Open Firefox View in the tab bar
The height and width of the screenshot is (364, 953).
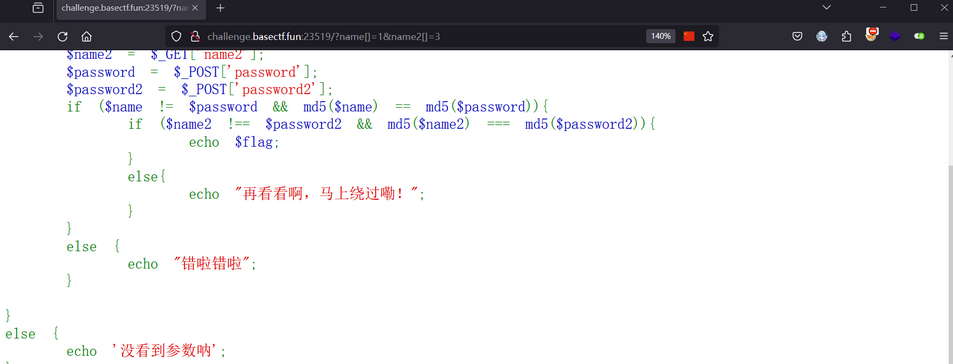click(38, 8)
